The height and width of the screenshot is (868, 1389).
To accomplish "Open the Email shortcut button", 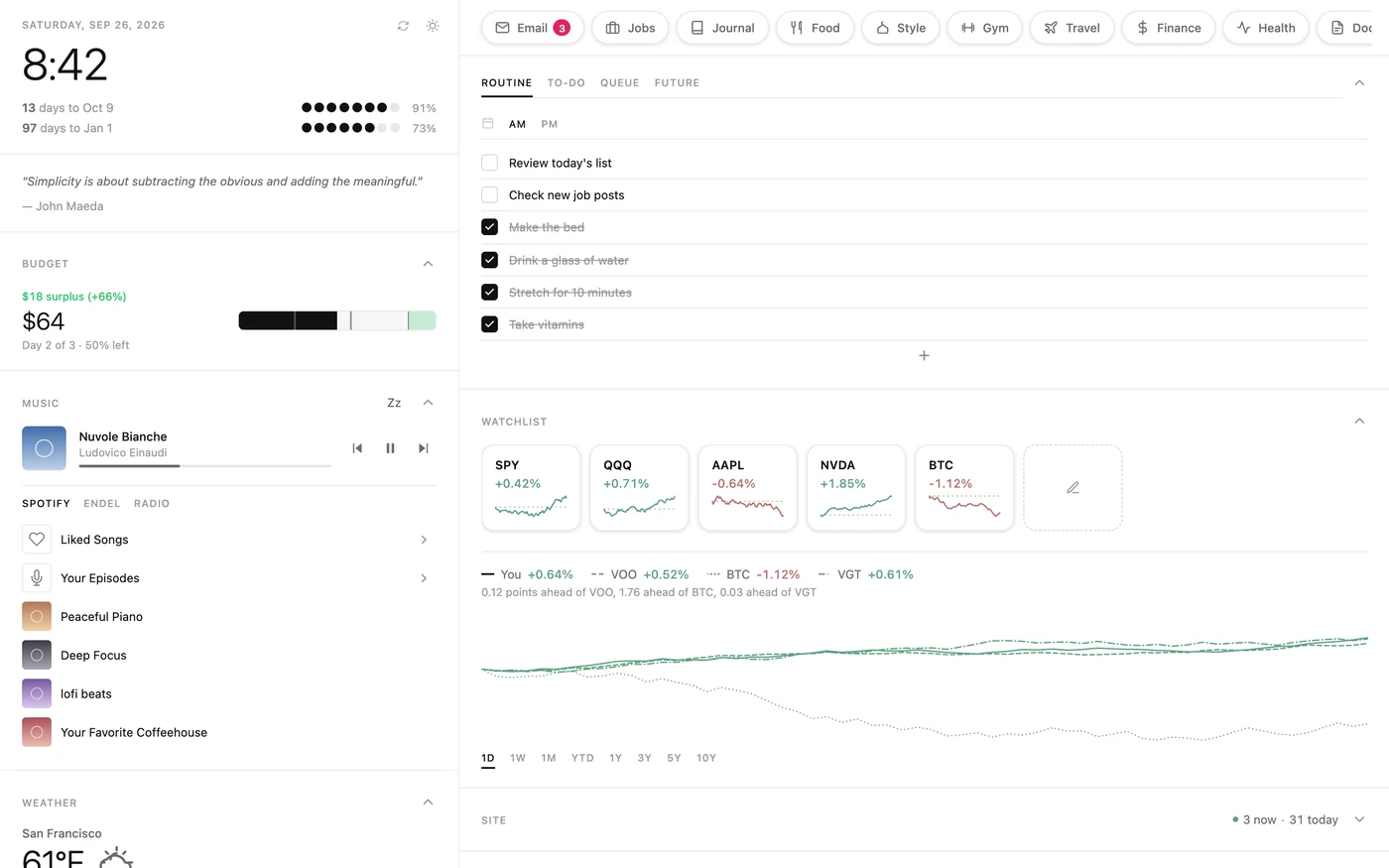I will [533, 28].
